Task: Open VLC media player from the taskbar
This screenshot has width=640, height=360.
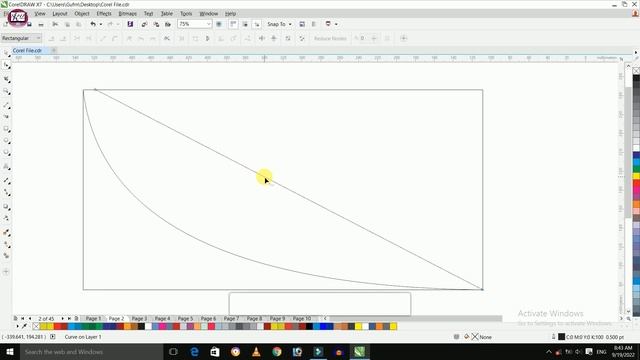Action: [256, 352]
